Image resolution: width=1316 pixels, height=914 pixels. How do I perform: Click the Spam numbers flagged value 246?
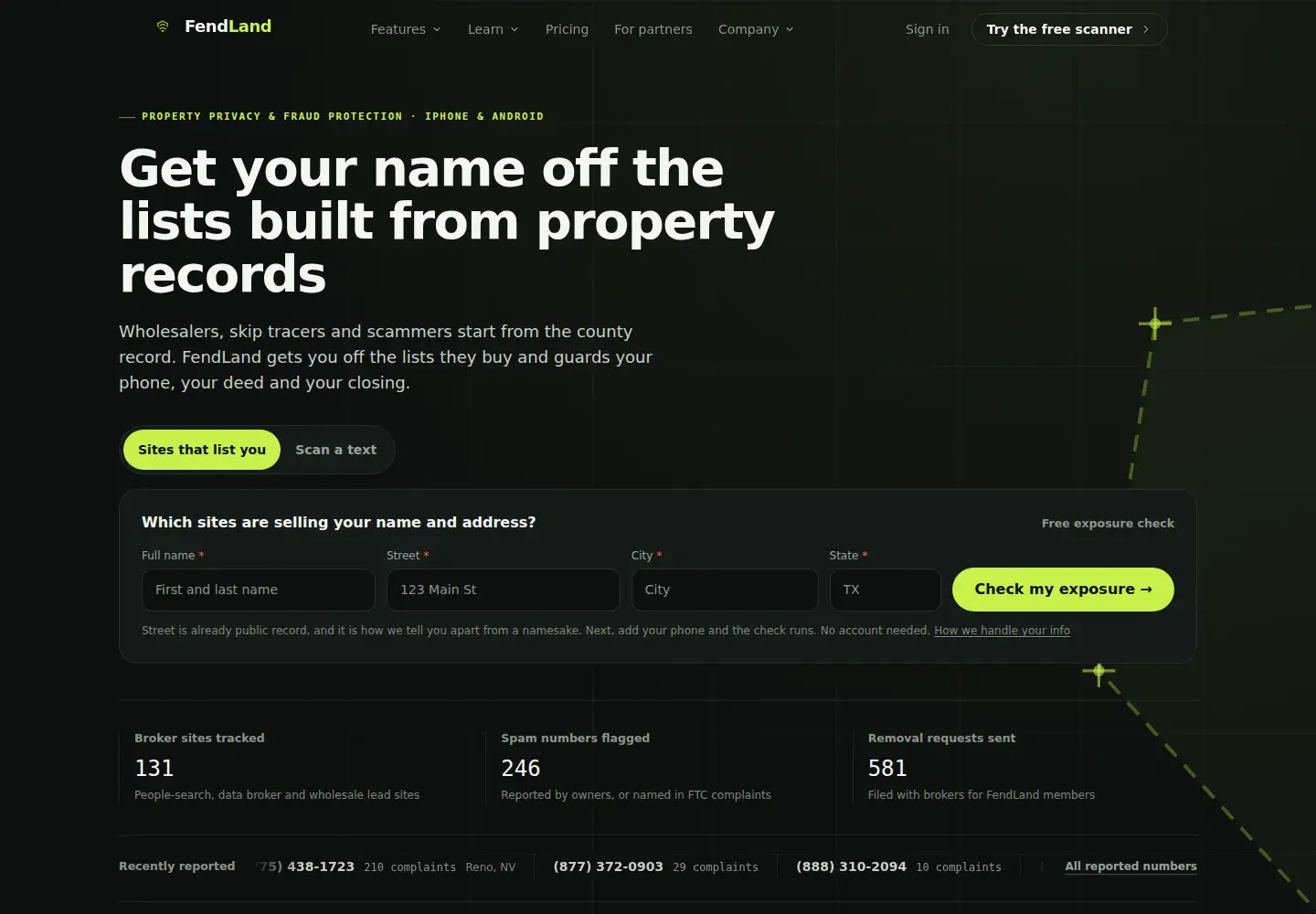521,768
